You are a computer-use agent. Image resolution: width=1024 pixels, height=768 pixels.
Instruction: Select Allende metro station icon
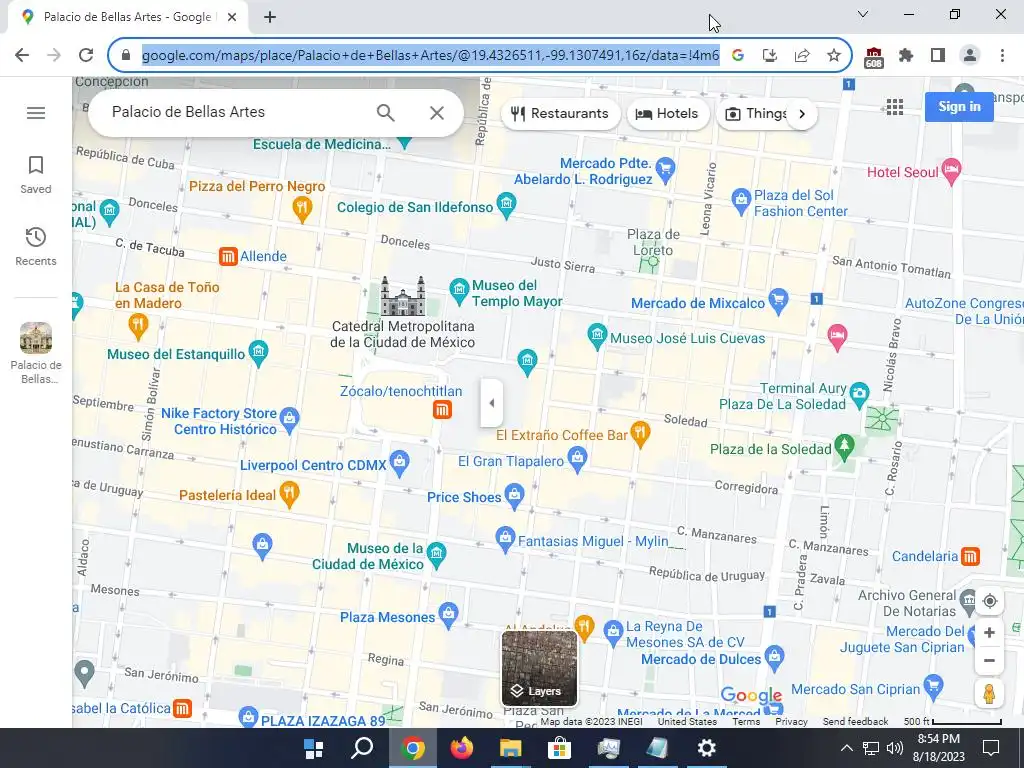pyautogui.click(x=227, y=257)
